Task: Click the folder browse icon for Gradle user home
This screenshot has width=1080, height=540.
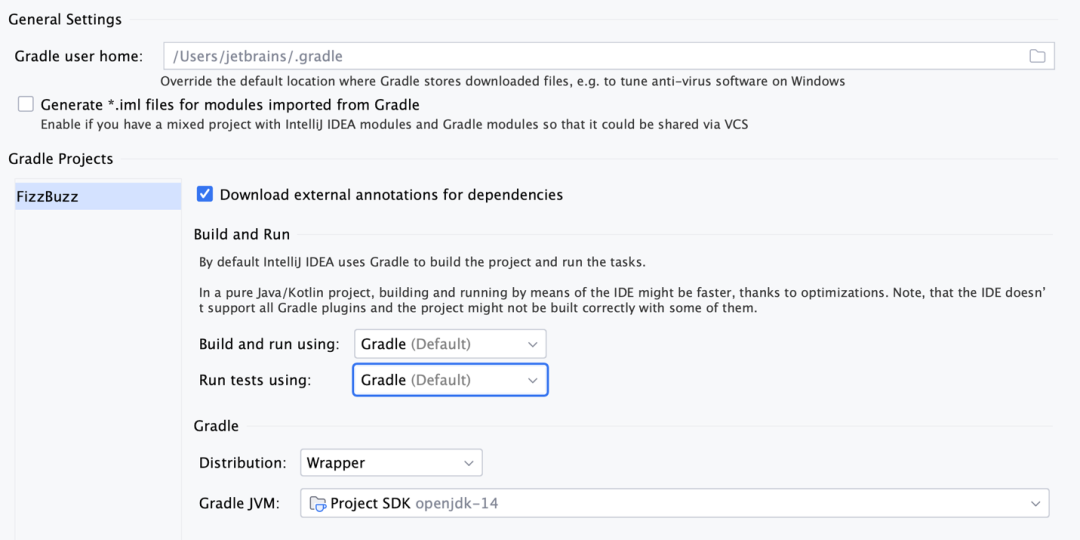Action: click(x=1037, y=56)
